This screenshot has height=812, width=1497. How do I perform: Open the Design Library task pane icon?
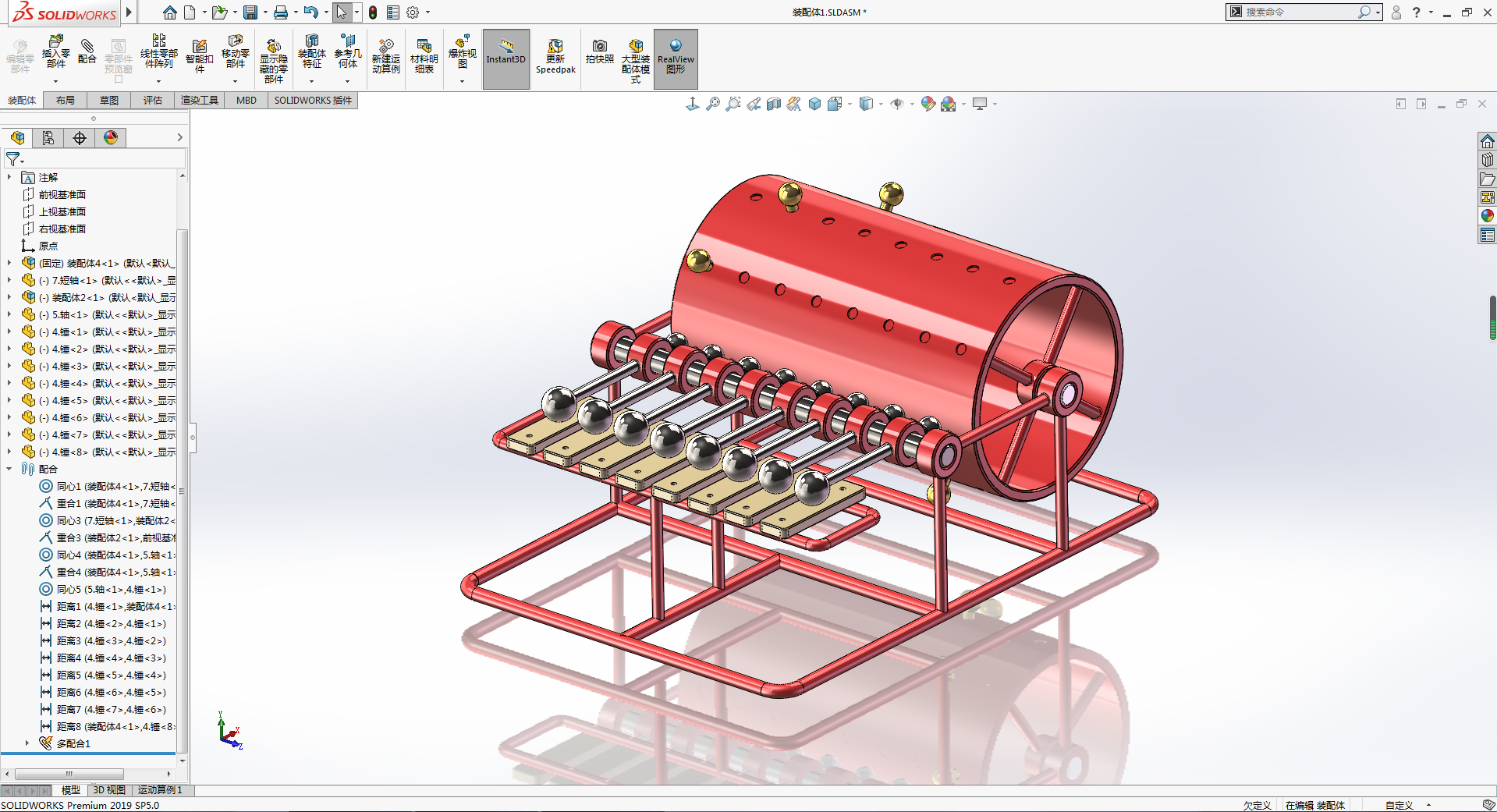[1488, 160]
